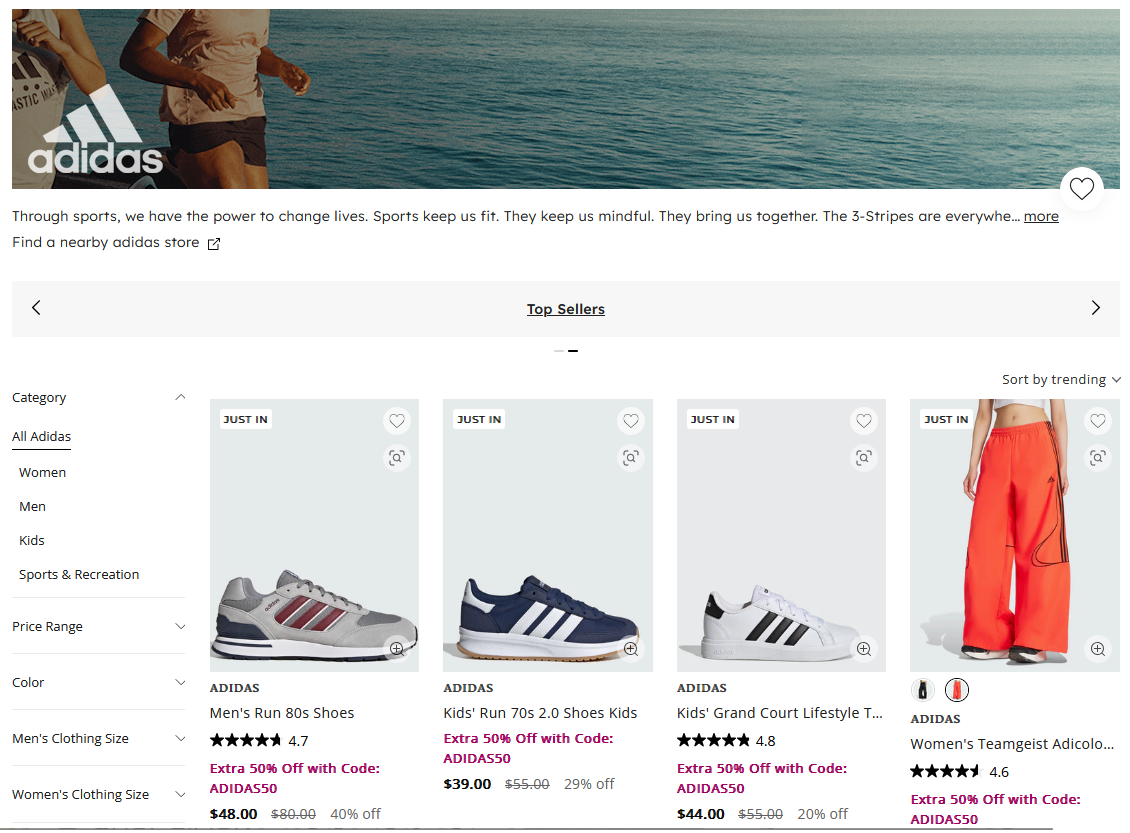Select the second carousel indicator dash

573,351
